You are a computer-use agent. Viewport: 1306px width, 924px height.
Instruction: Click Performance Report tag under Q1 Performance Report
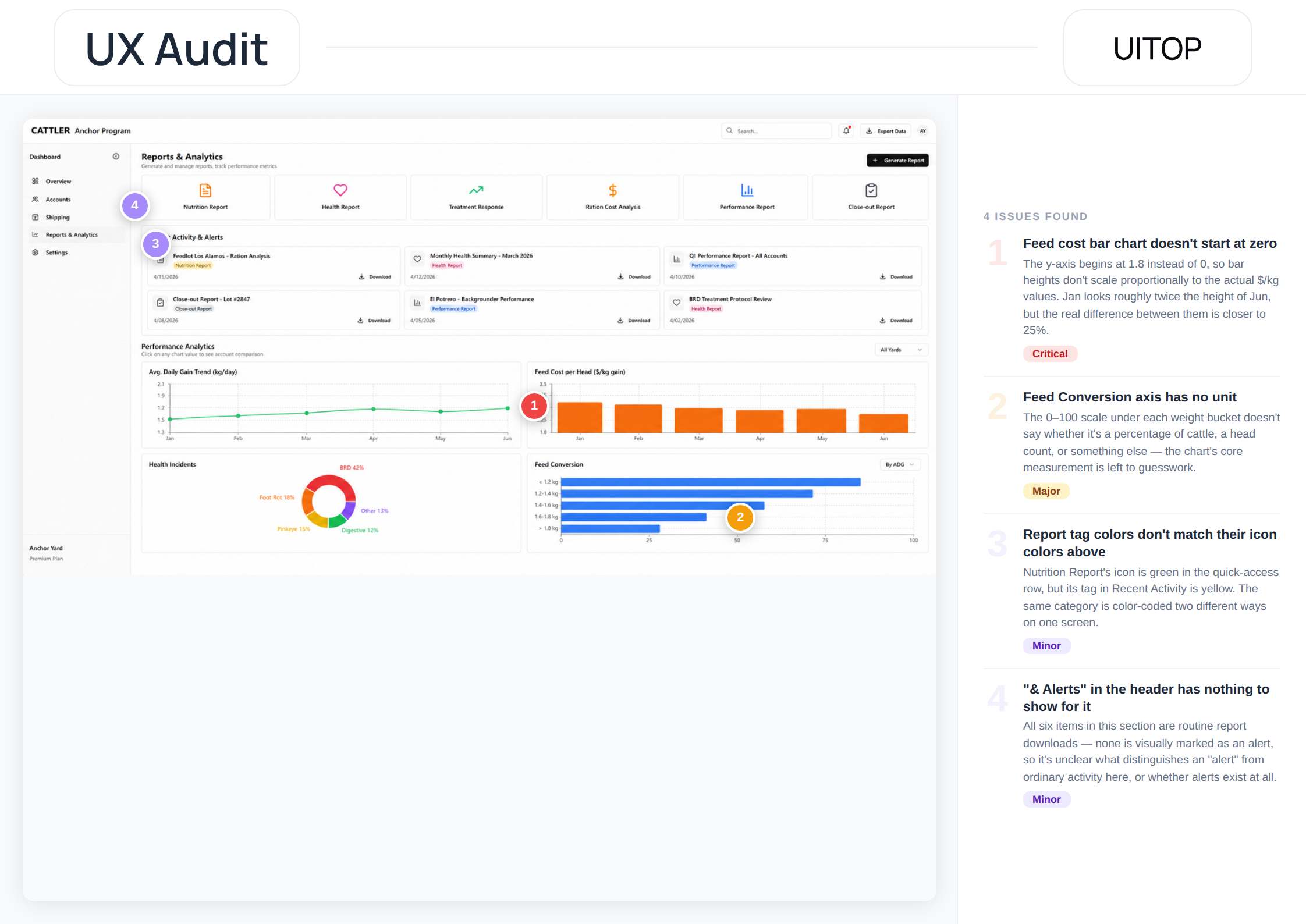[x=713, y=265]
